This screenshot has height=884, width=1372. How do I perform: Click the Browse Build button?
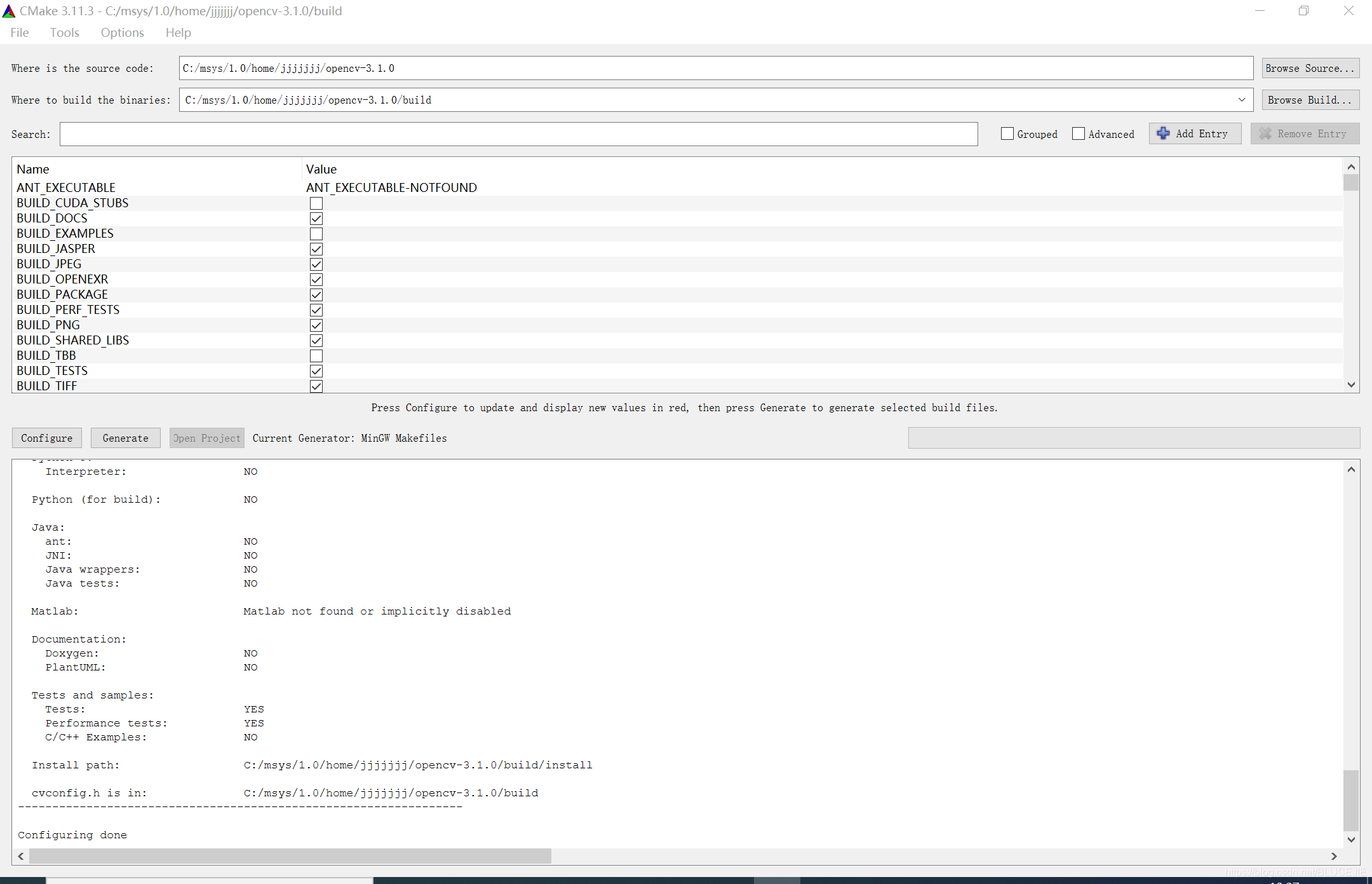[1310, 100]
